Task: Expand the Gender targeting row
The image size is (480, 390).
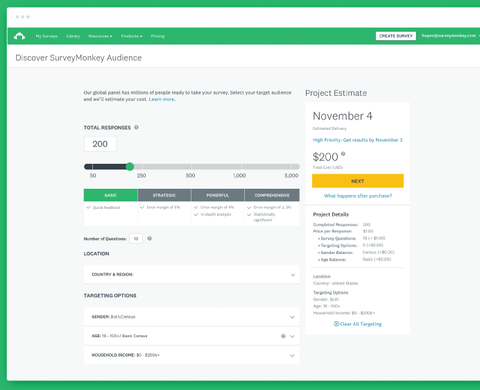Action: (x=192, y=317)
